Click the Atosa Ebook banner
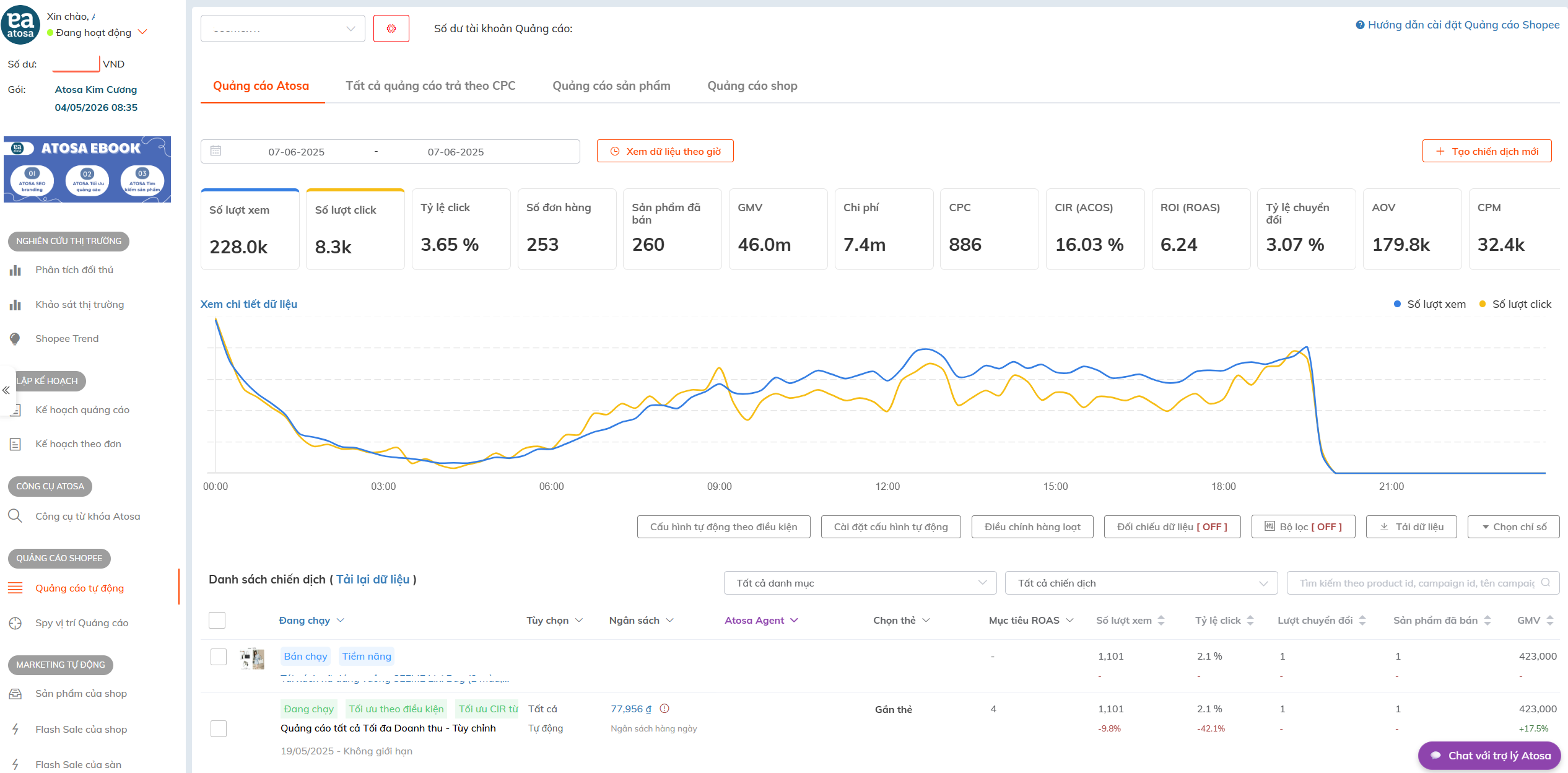This screenshot has height=773, width=1568. coord(87,169)
